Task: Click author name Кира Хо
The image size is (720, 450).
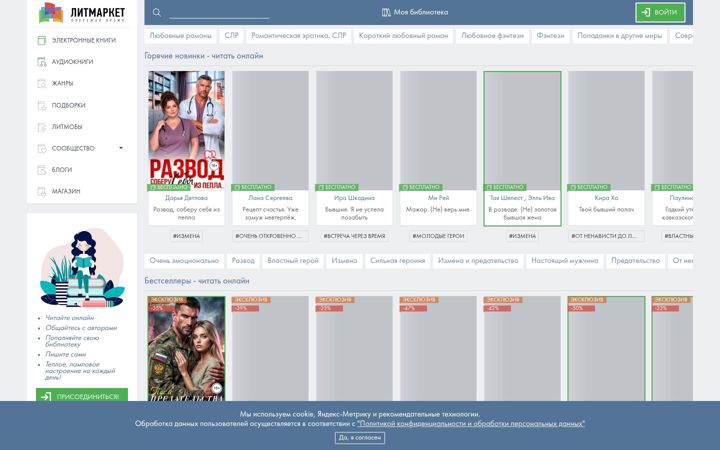Action: click(606, 198)
